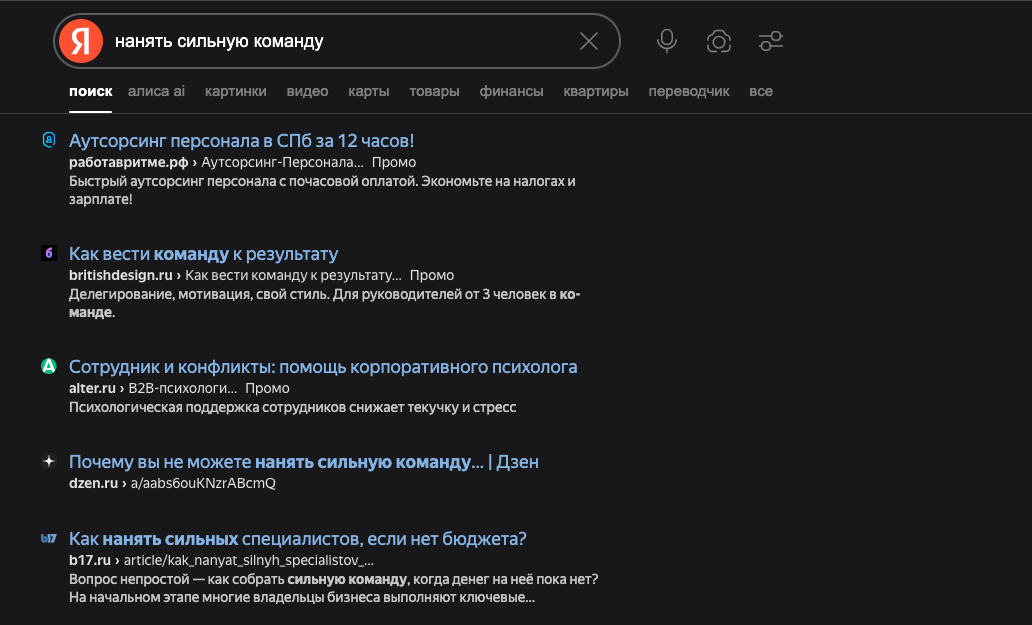
Task: Select the видео tab
Action: [x=307, y=91]
